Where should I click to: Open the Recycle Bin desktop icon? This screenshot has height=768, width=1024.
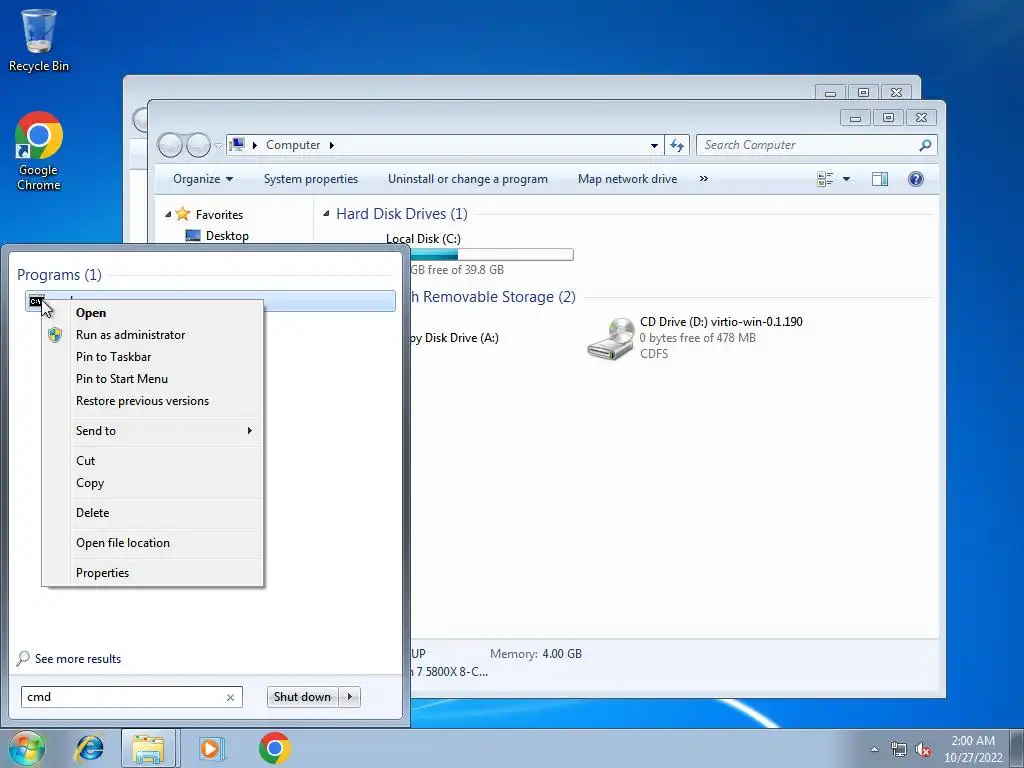[x=39, y=39]
